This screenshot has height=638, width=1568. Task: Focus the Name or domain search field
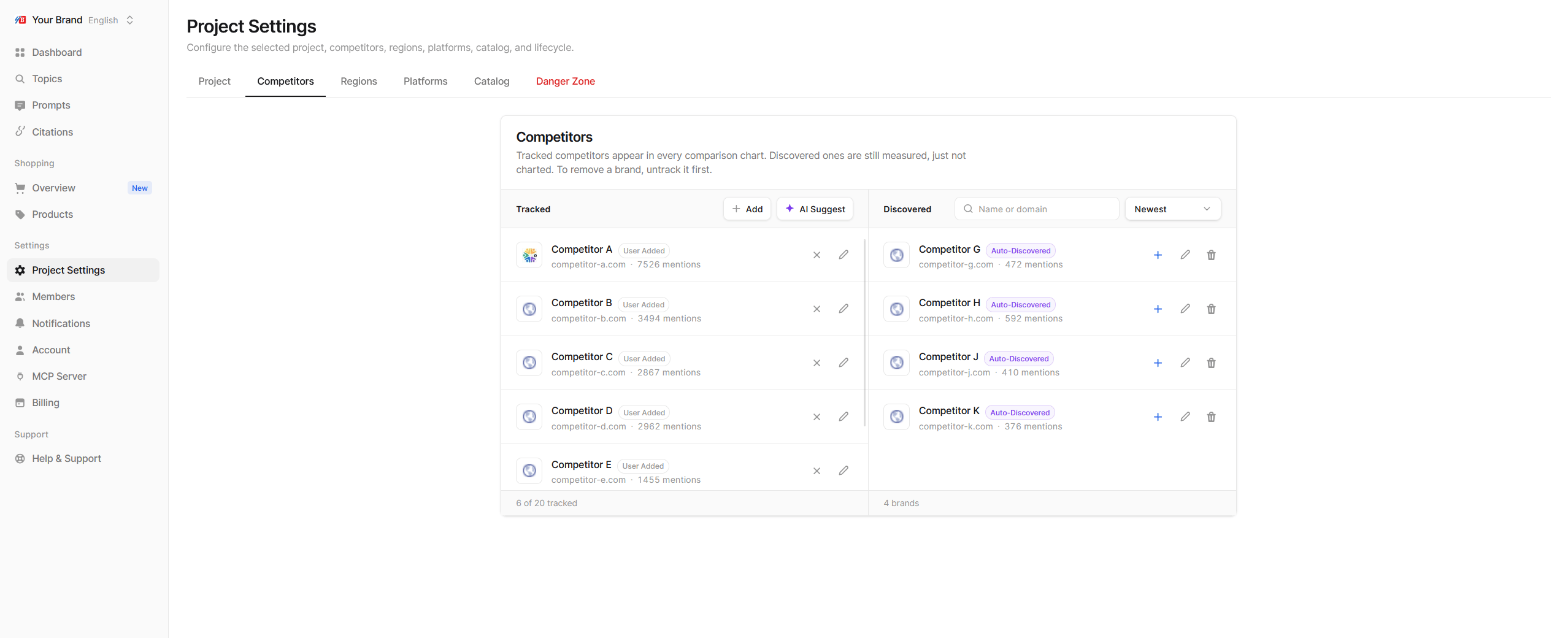[x=1037, y=209]
